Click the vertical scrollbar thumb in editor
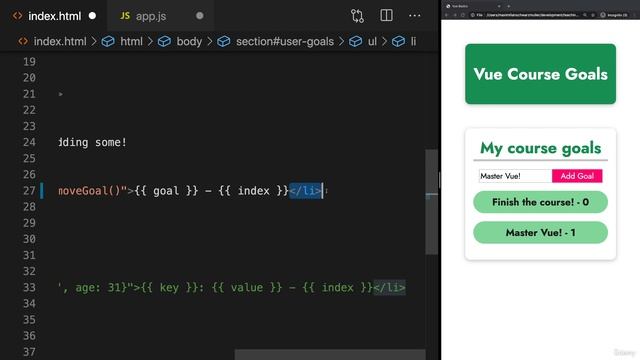 coord(431,202)
